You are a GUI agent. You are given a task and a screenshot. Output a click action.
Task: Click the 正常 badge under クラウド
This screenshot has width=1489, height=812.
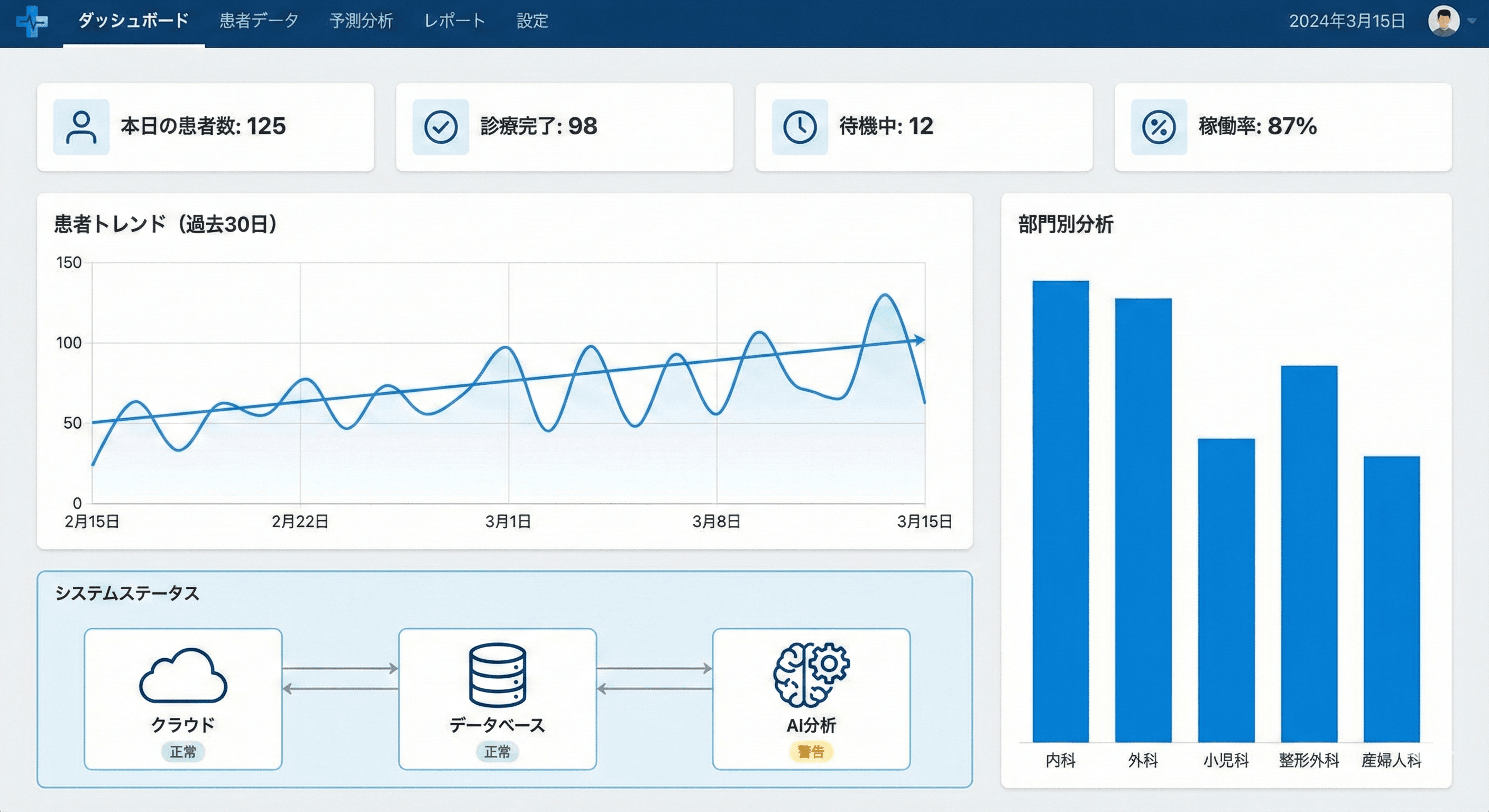pyautogui.click(x=183, y=752)
